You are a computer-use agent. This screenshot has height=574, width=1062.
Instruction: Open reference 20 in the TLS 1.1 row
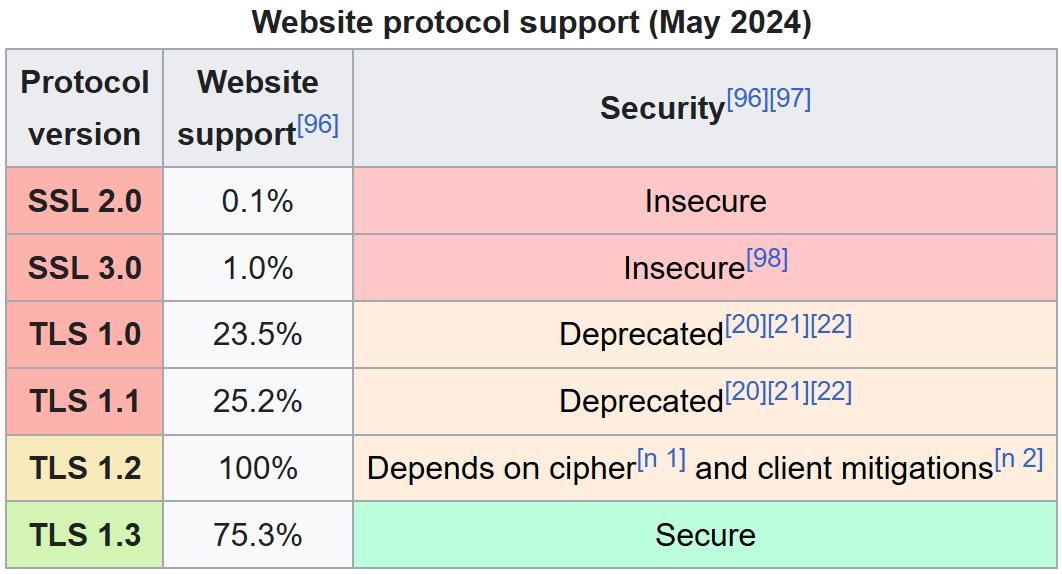(x=745, y=393)
